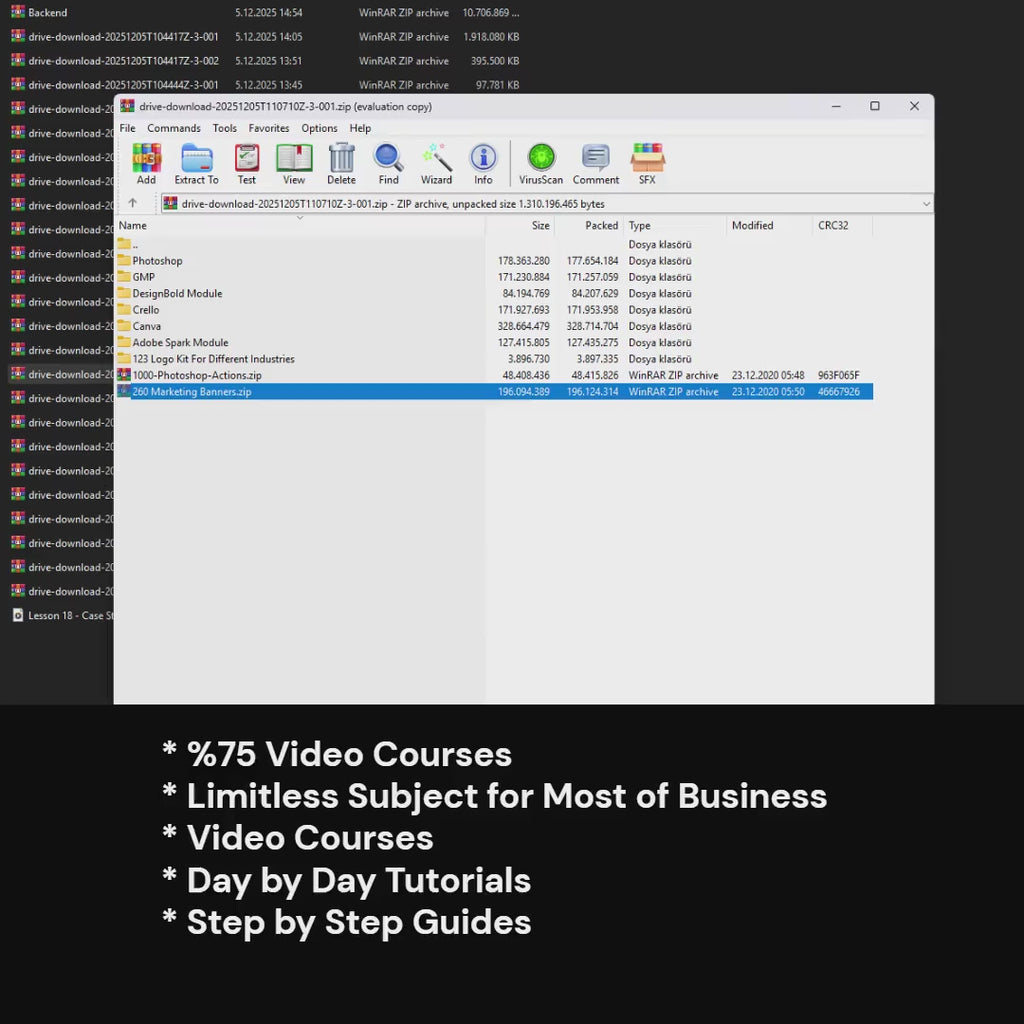Show archive Info
Viewport: 1024px width, 1024px height.
coord(483,164)
